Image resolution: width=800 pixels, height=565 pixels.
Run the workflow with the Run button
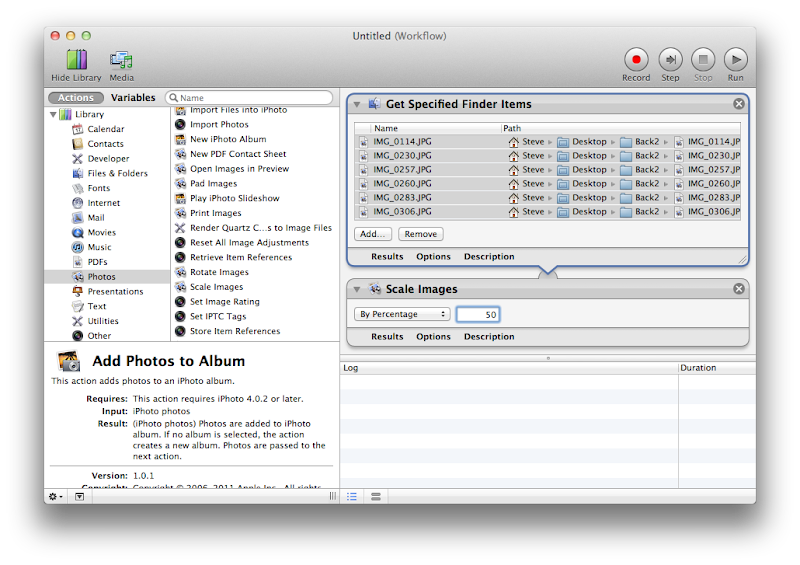coord(735,60)
